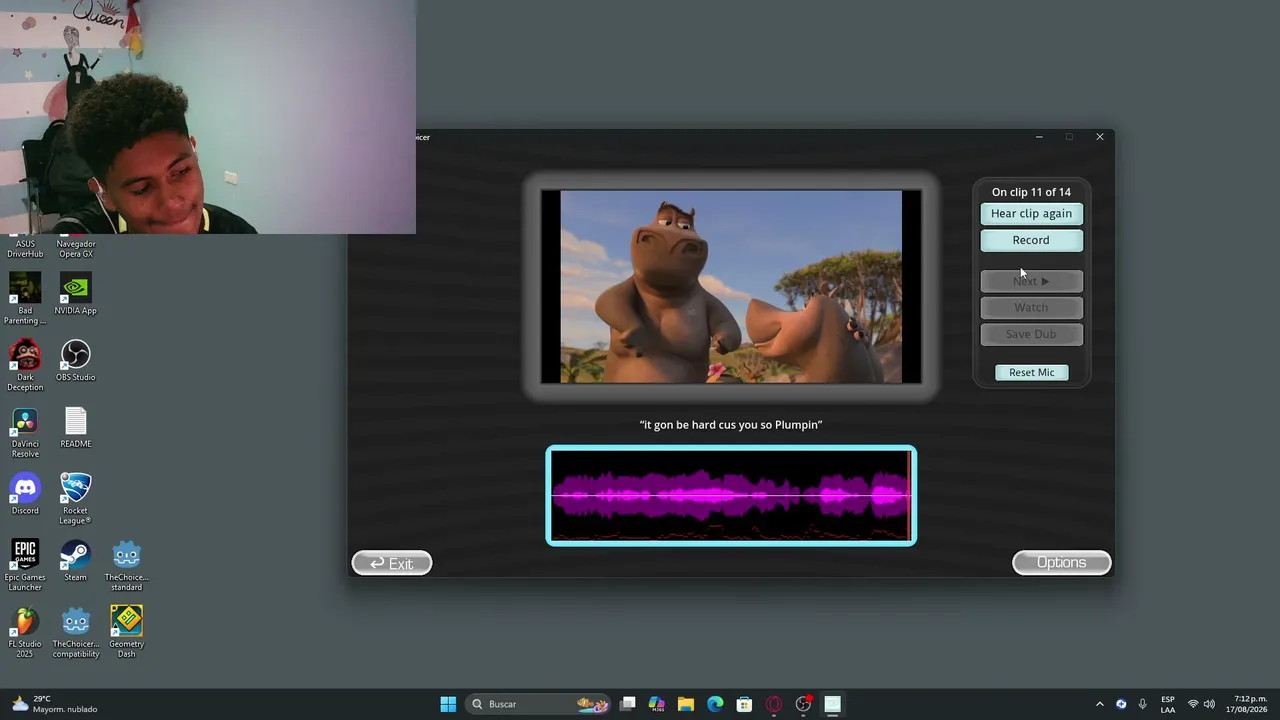This screenshot has height=720, width=1280.
Task: Launch FL Studio 2025 from desktop
Action: 25,632
